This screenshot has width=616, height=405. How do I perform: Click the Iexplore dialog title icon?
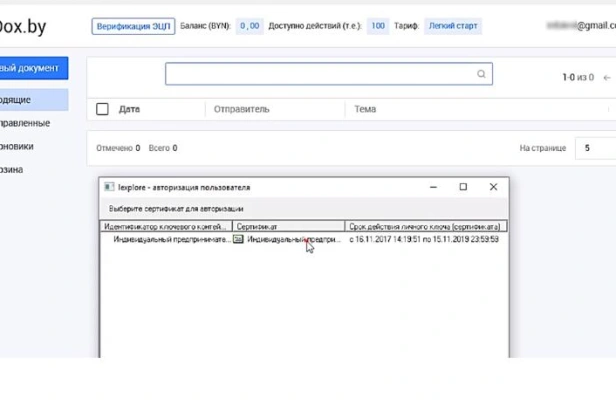click(x=109, y=187)
